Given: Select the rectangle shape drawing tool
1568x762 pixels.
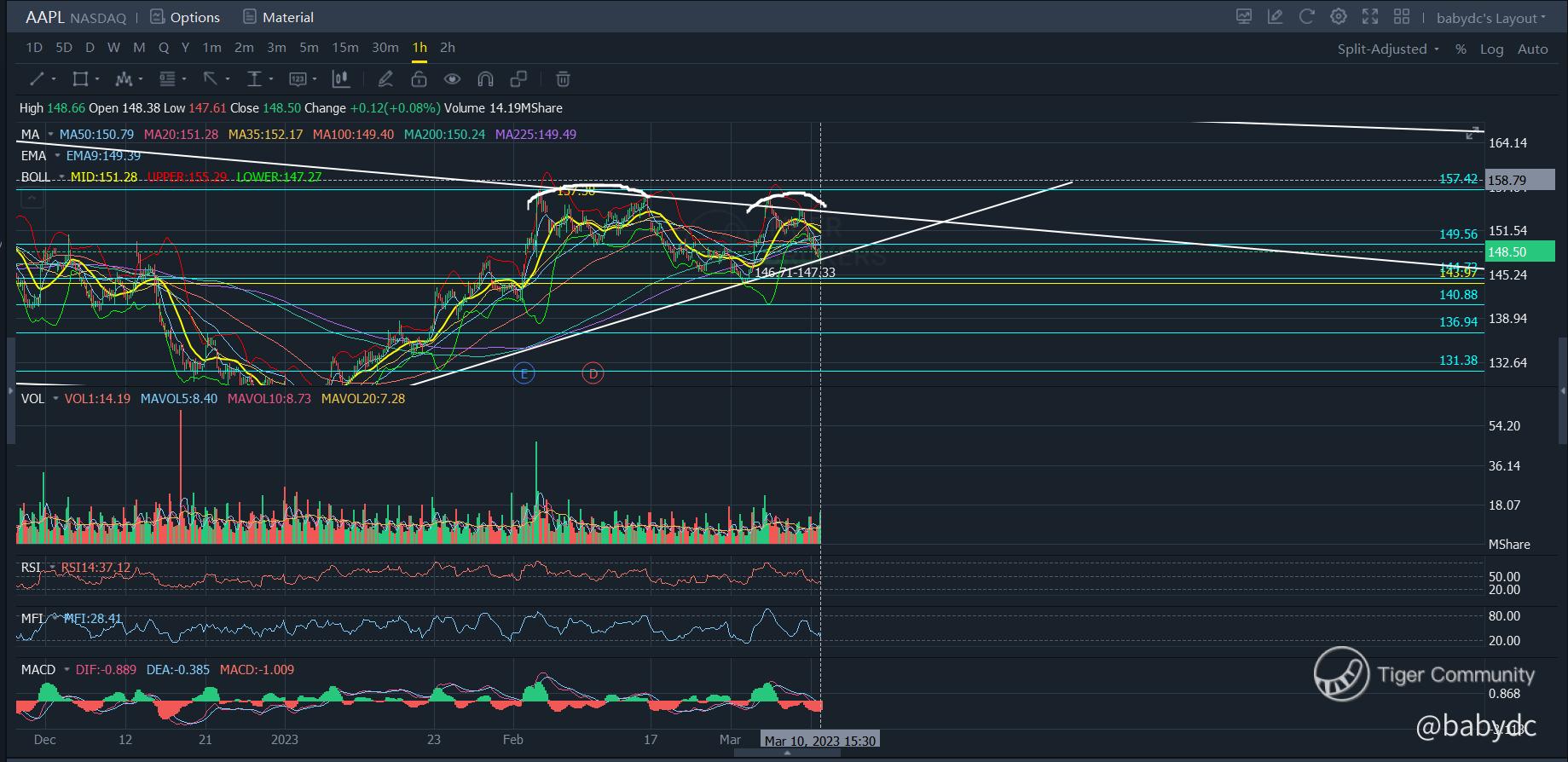Looking at the screenshot, I should pyautogui.click(x=80, y=79).
